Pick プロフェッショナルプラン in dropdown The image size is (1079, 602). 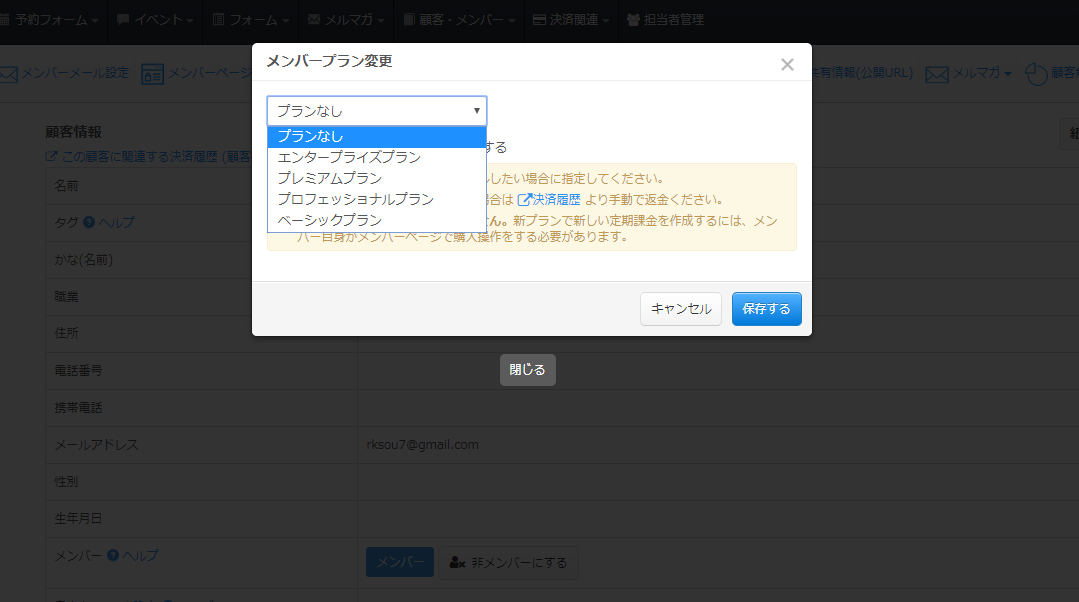[x=355, y=199]
